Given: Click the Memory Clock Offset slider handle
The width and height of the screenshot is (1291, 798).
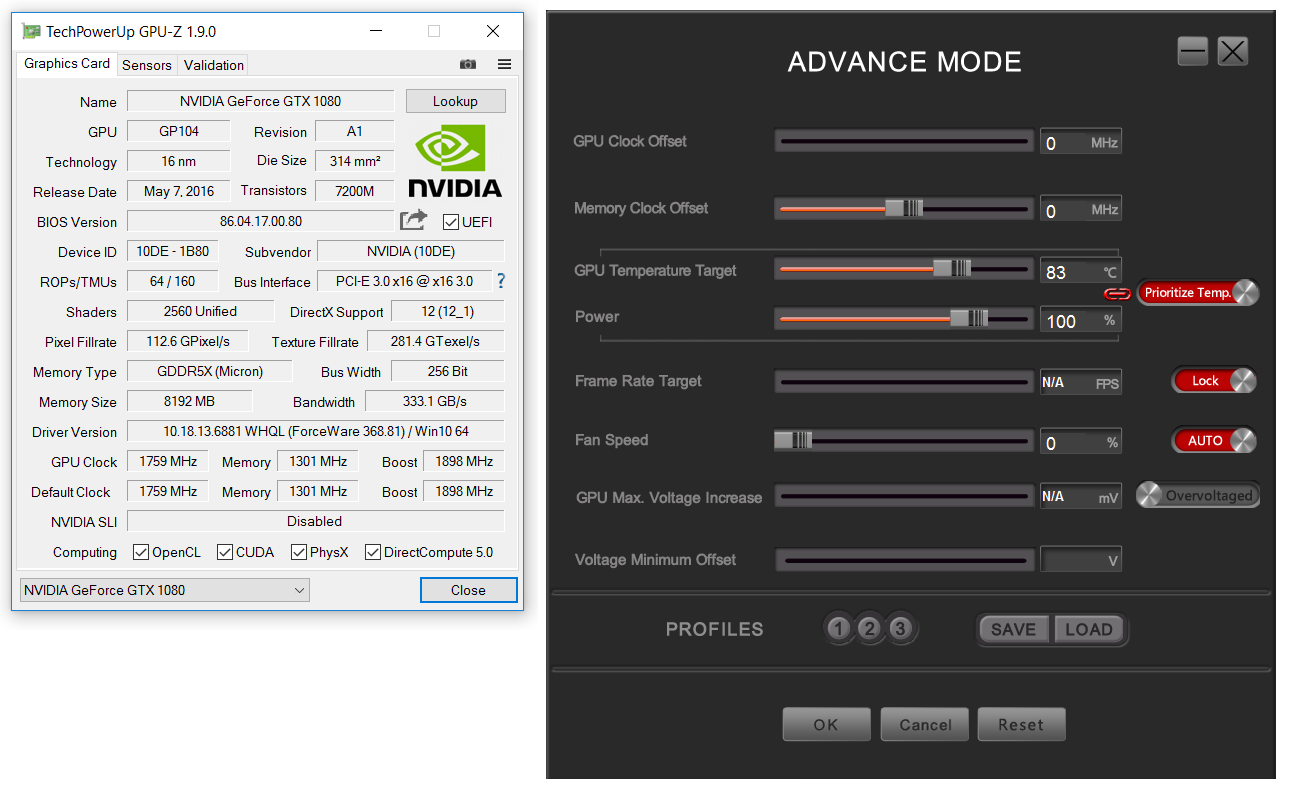Looking at the screenshot, I should tap(903, 209).
